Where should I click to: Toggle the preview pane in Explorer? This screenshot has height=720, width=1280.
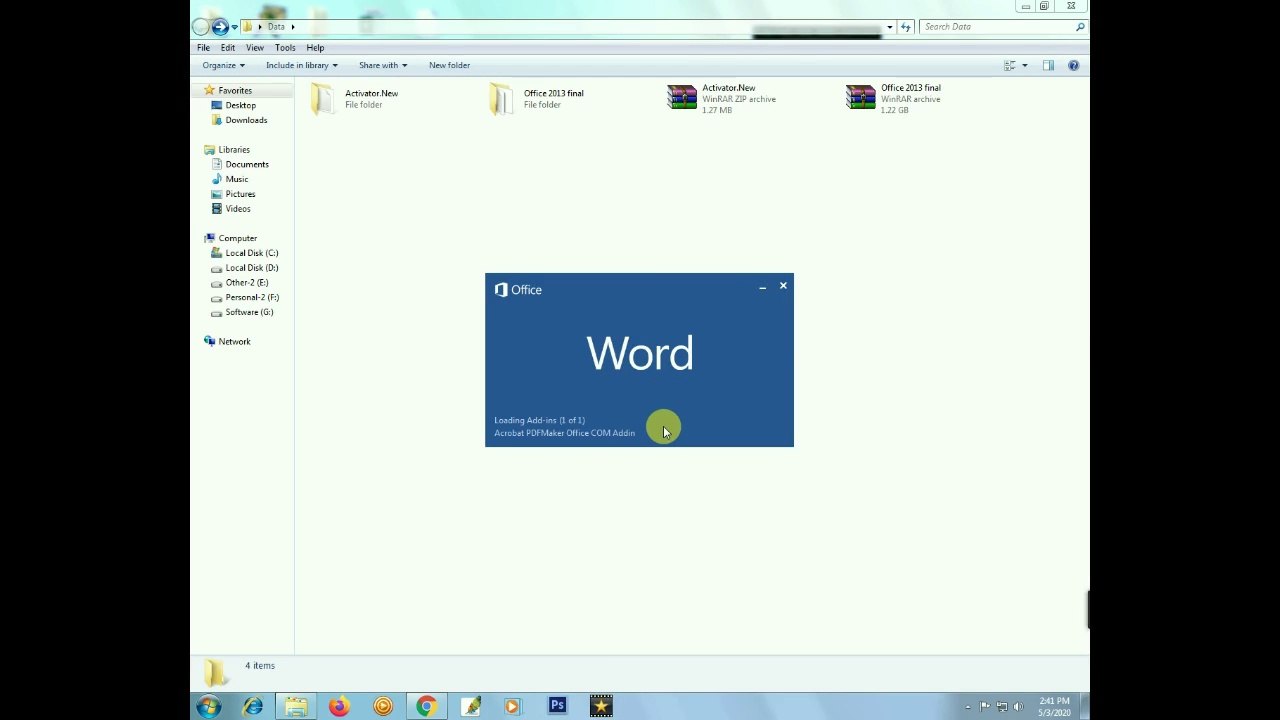1048,65
